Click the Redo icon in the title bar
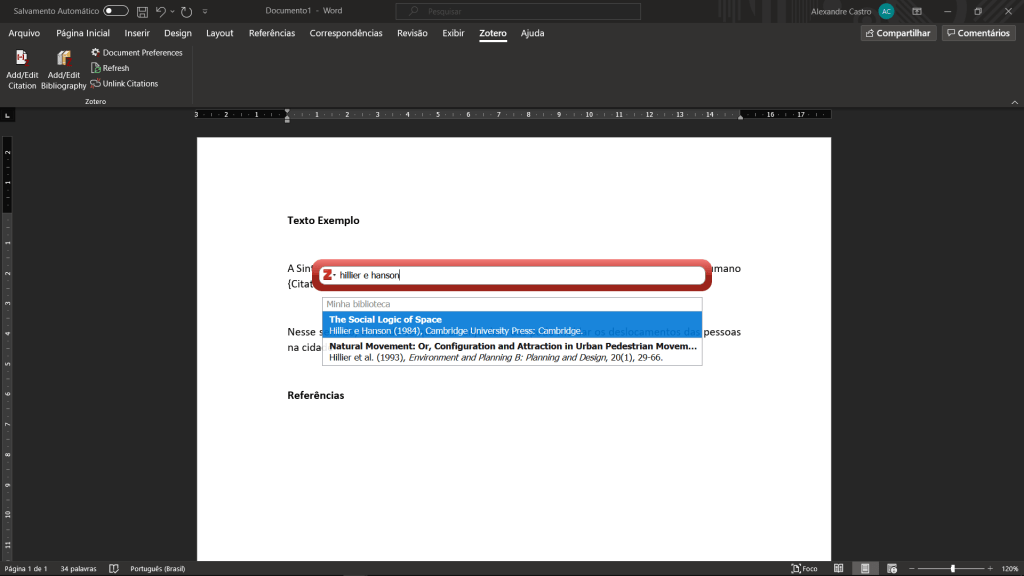Viewport: 1024px width, 576px height. pos(186,11)
